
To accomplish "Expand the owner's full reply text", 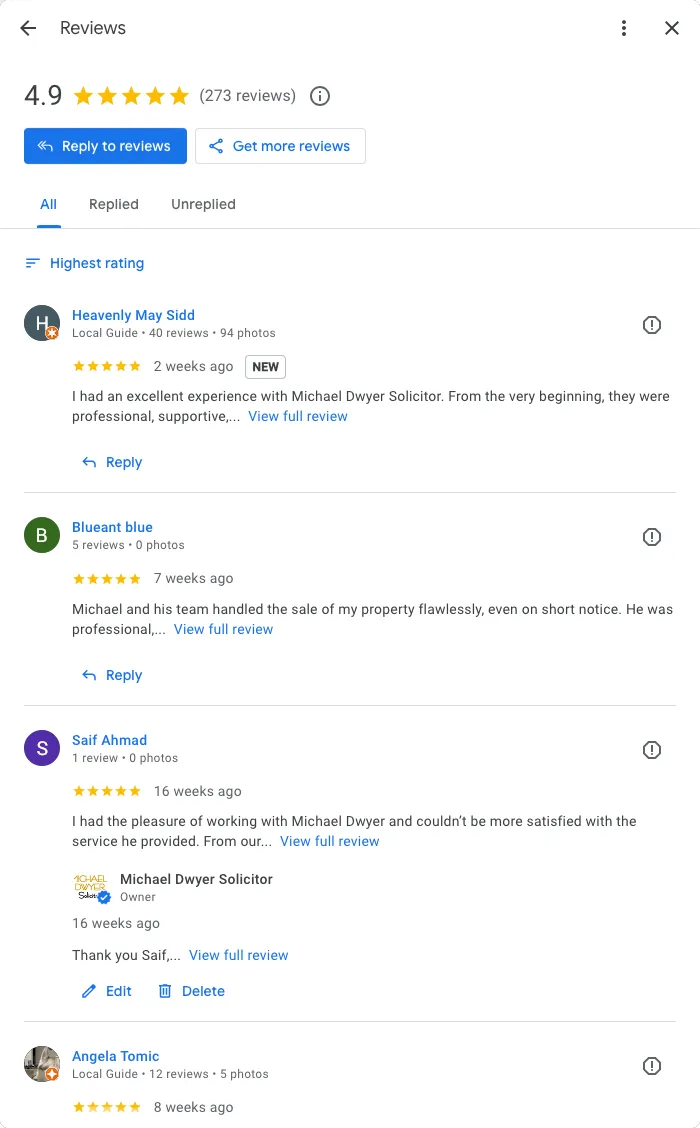I will coord(238,955).
